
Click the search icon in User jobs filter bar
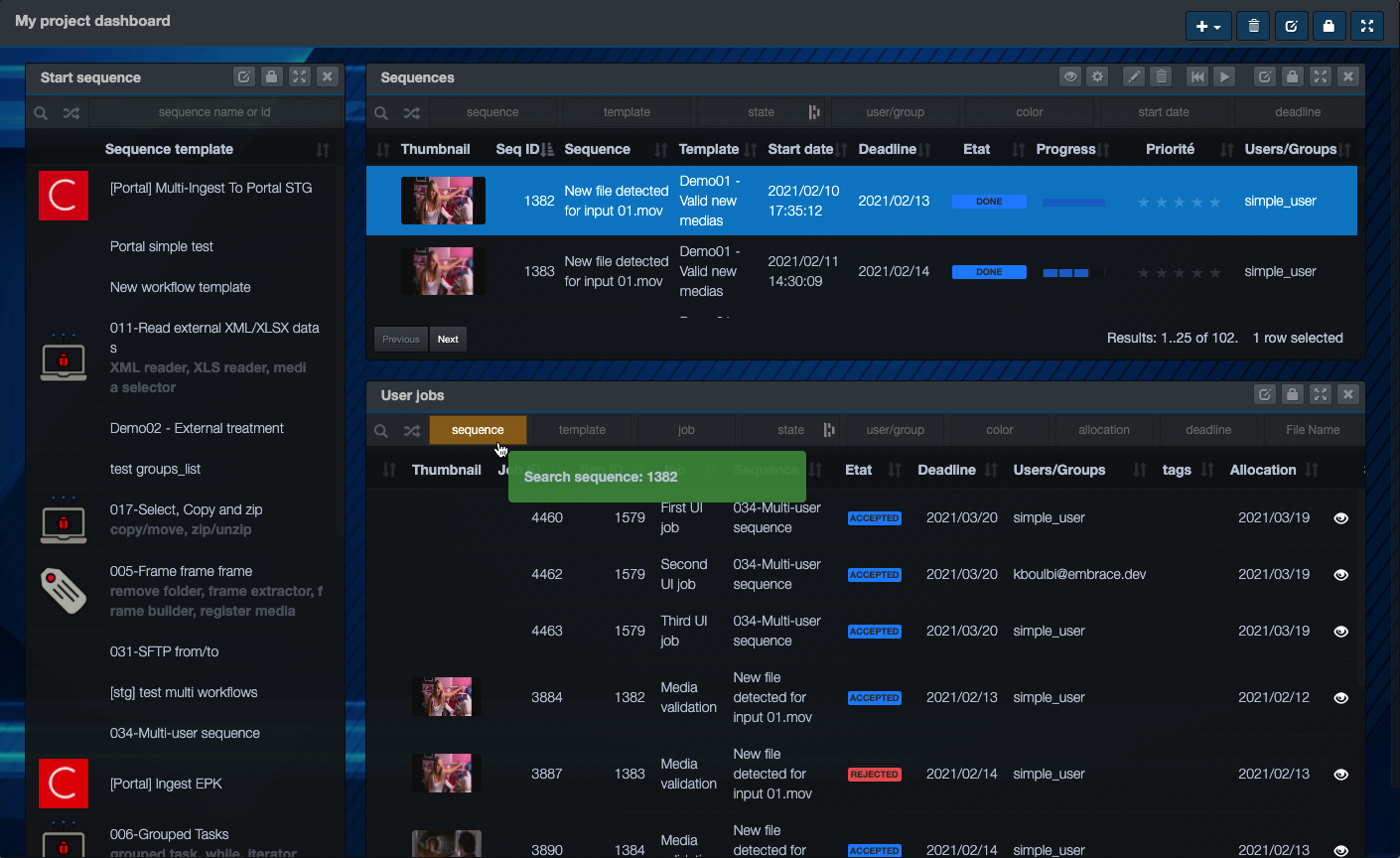[381, 431]
